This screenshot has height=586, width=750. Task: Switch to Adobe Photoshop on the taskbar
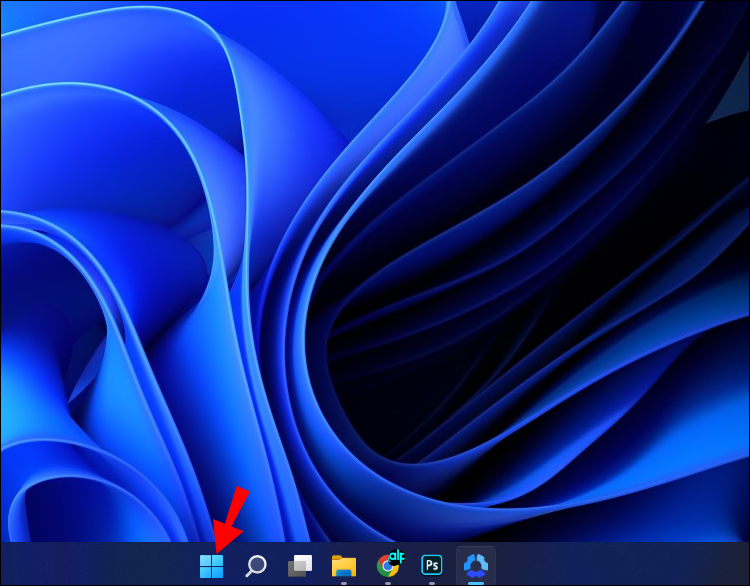pos(432,566)
